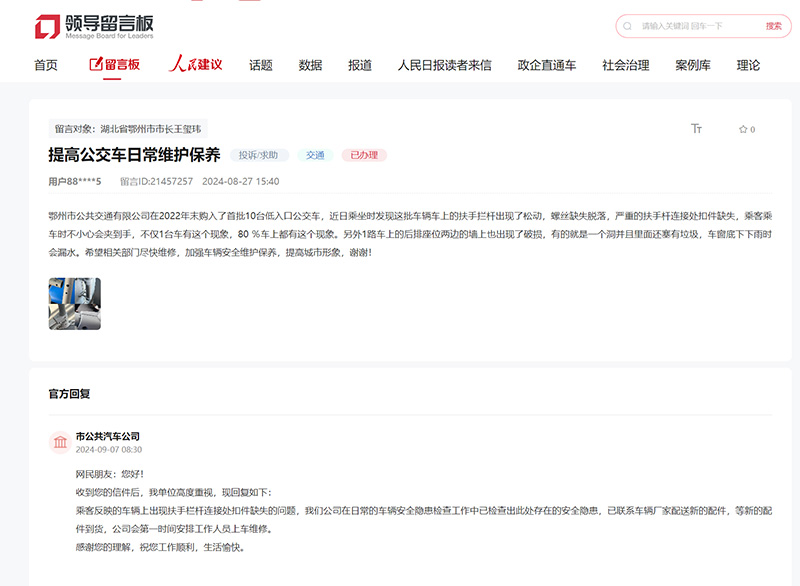Click the institution avatar beside 市公共汽车公司
The height and width of the screenshot is (586, 800).
(x=60, y=441)
